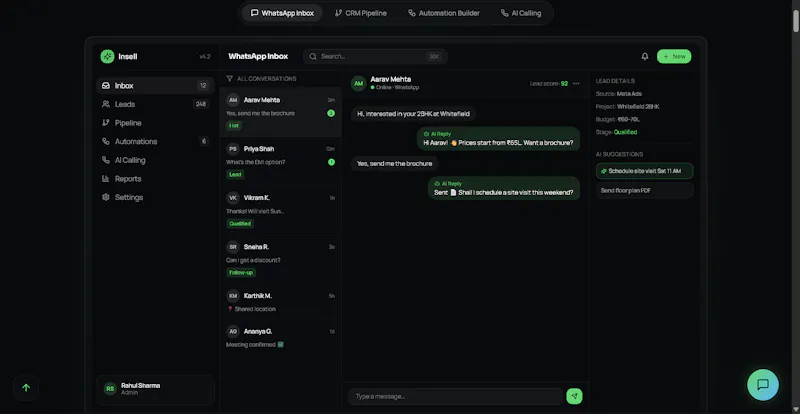
Task: Click the Qualified tag on Vikram K.
Action: (240, 224)
